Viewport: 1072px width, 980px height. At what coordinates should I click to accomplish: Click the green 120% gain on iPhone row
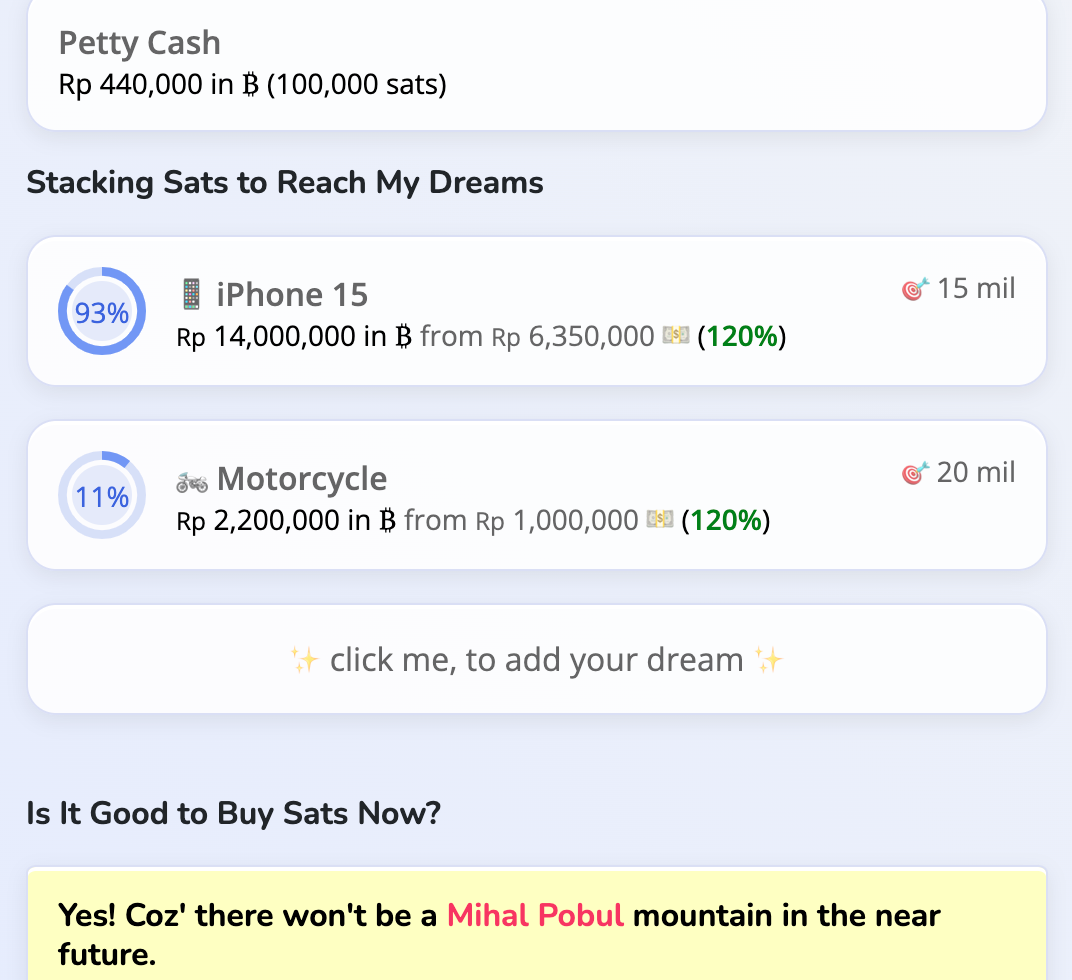(x=742, y=337)
